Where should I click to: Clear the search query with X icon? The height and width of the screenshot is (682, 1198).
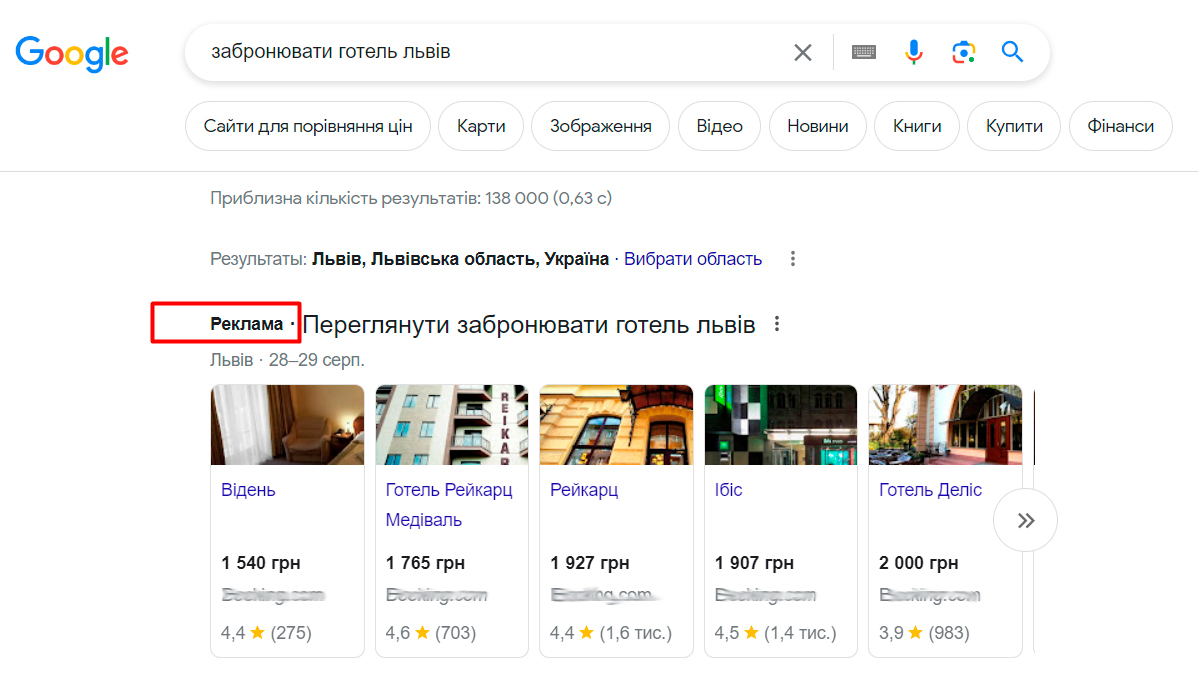(802, 52)
